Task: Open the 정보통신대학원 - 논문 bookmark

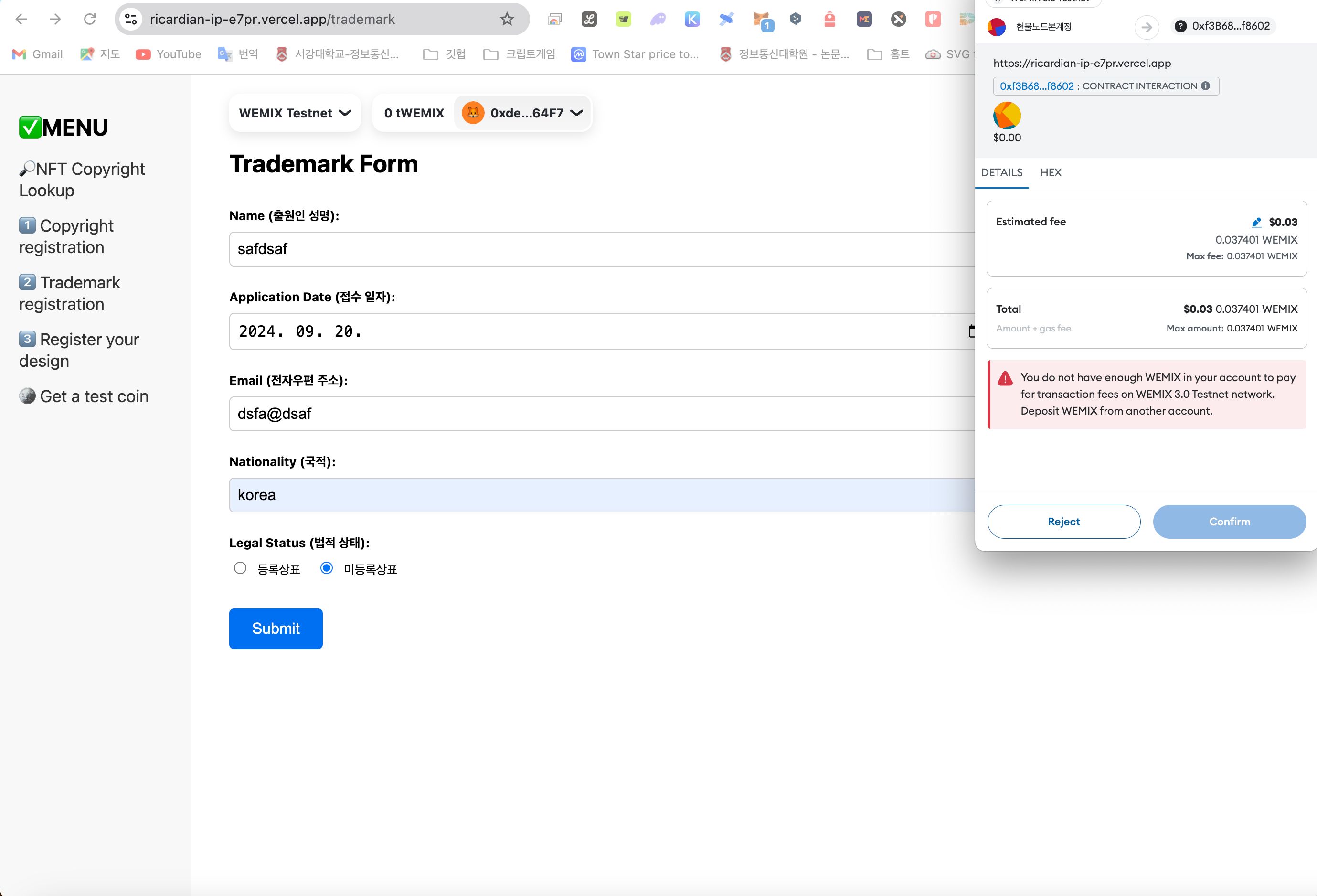Action: (785, 54)
